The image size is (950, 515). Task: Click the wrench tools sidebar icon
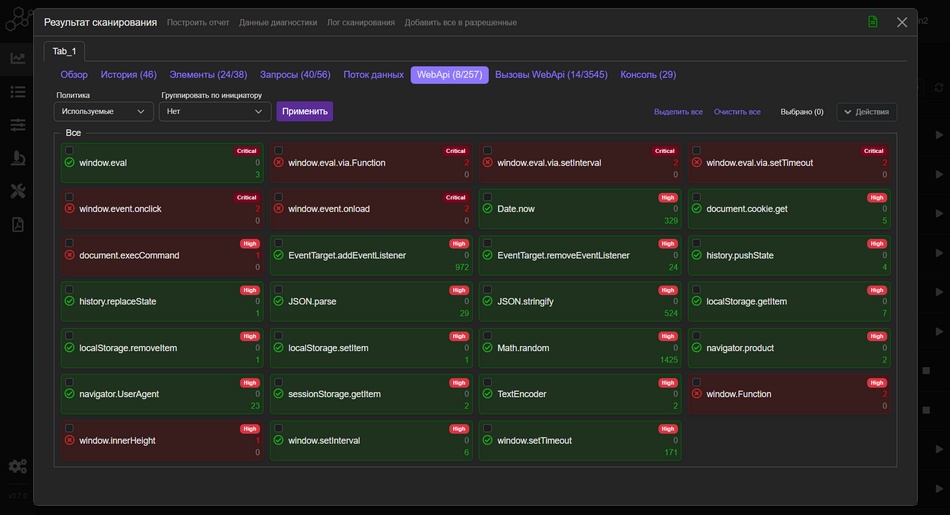pos(18,191)
